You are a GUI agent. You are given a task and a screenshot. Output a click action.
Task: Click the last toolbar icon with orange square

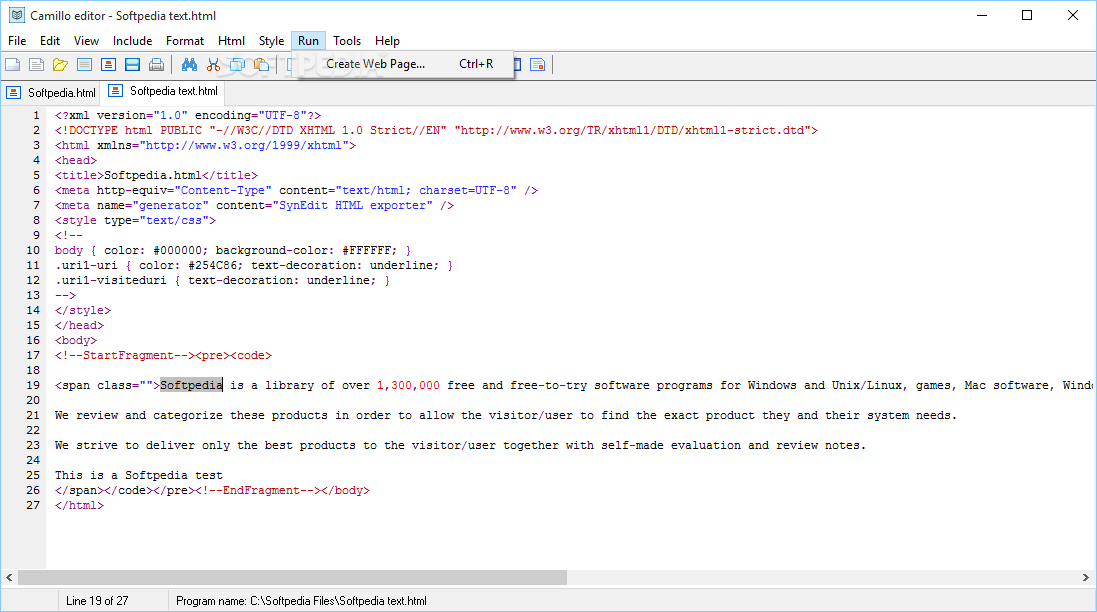click(537, 65)
